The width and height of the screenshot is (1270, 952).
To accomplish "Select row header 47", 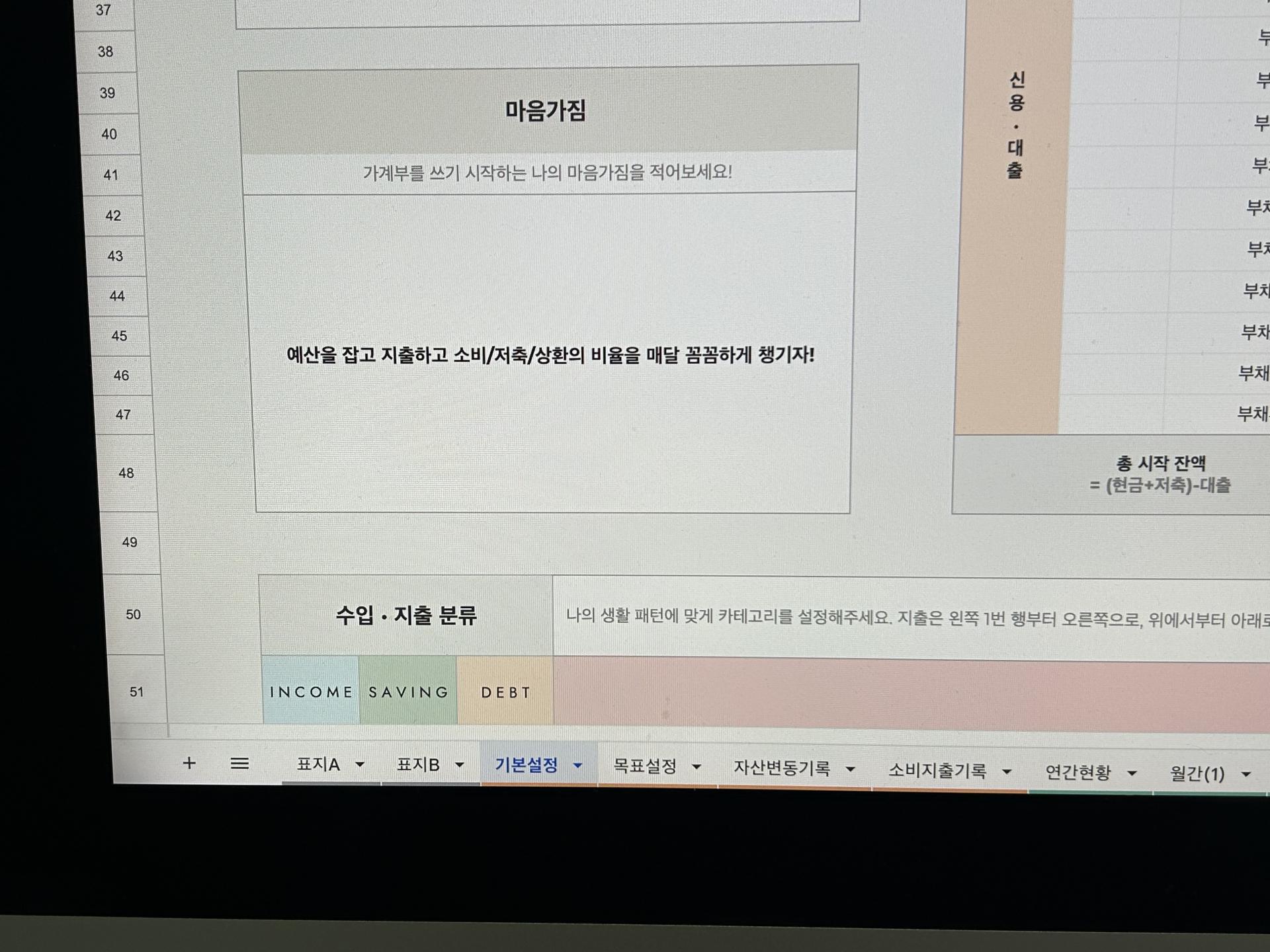I will click(124, 415).
